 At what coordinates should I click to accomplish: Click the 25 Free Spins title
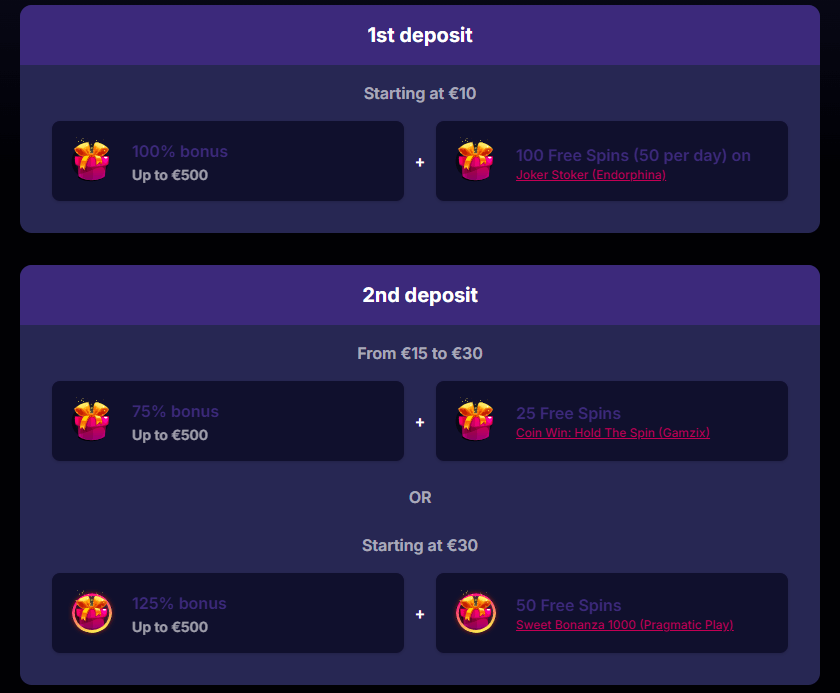point(568,413)
